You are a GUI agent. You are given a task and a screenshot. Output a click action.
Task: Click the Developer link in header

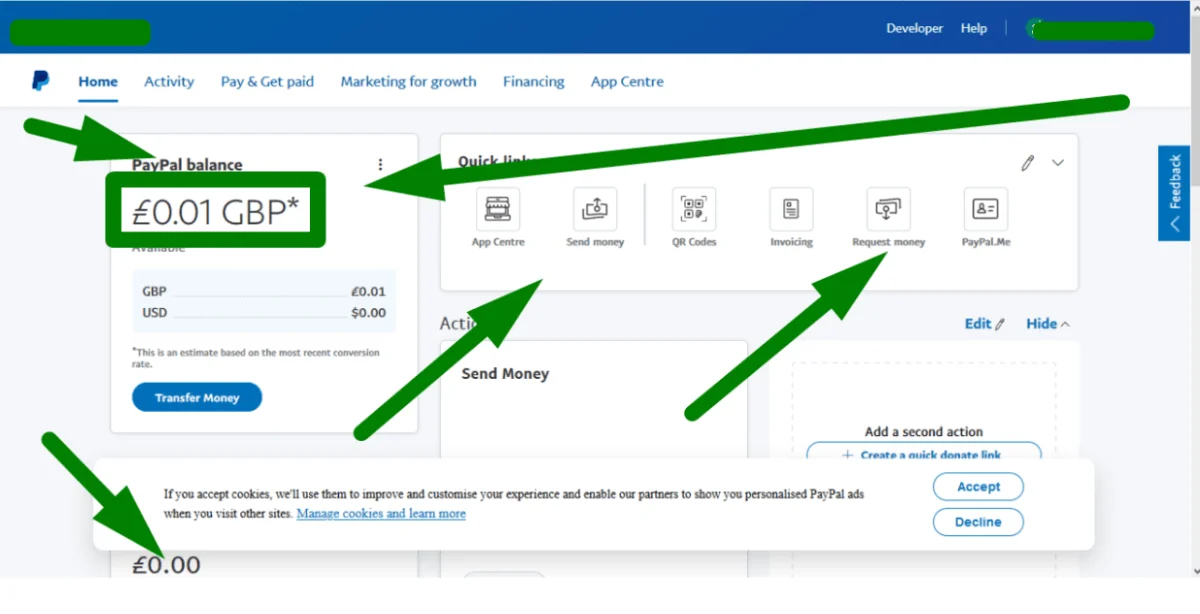(914, 28)
